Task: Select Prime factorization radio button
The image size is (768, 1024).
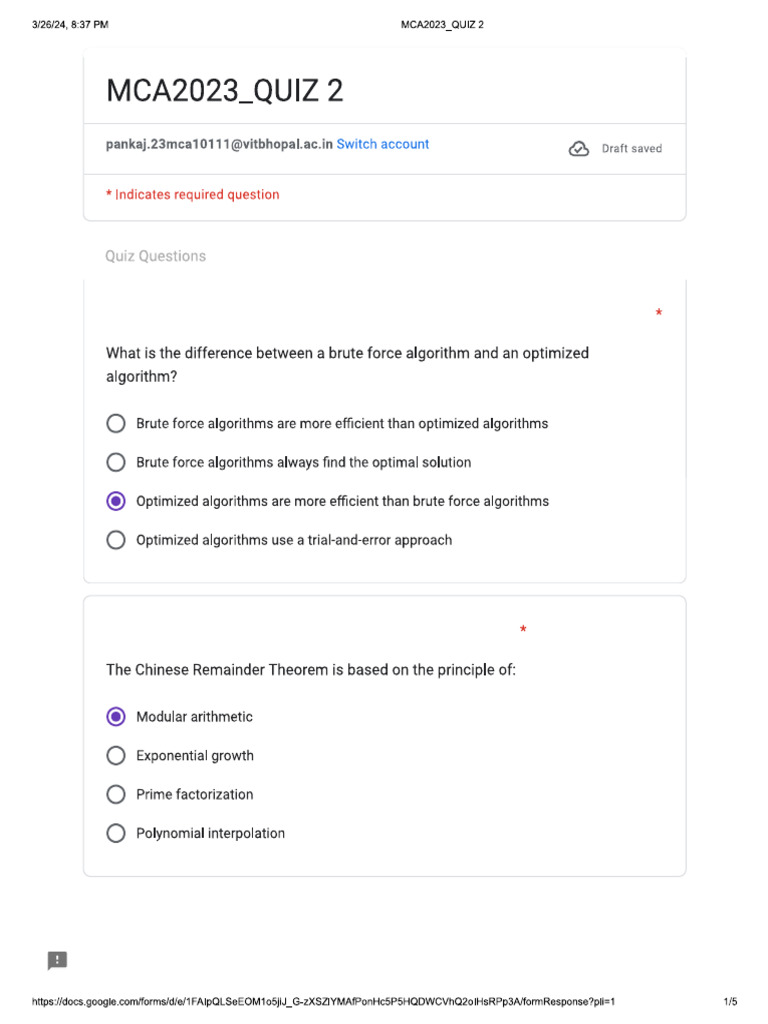Action: [x=116, y=794]
